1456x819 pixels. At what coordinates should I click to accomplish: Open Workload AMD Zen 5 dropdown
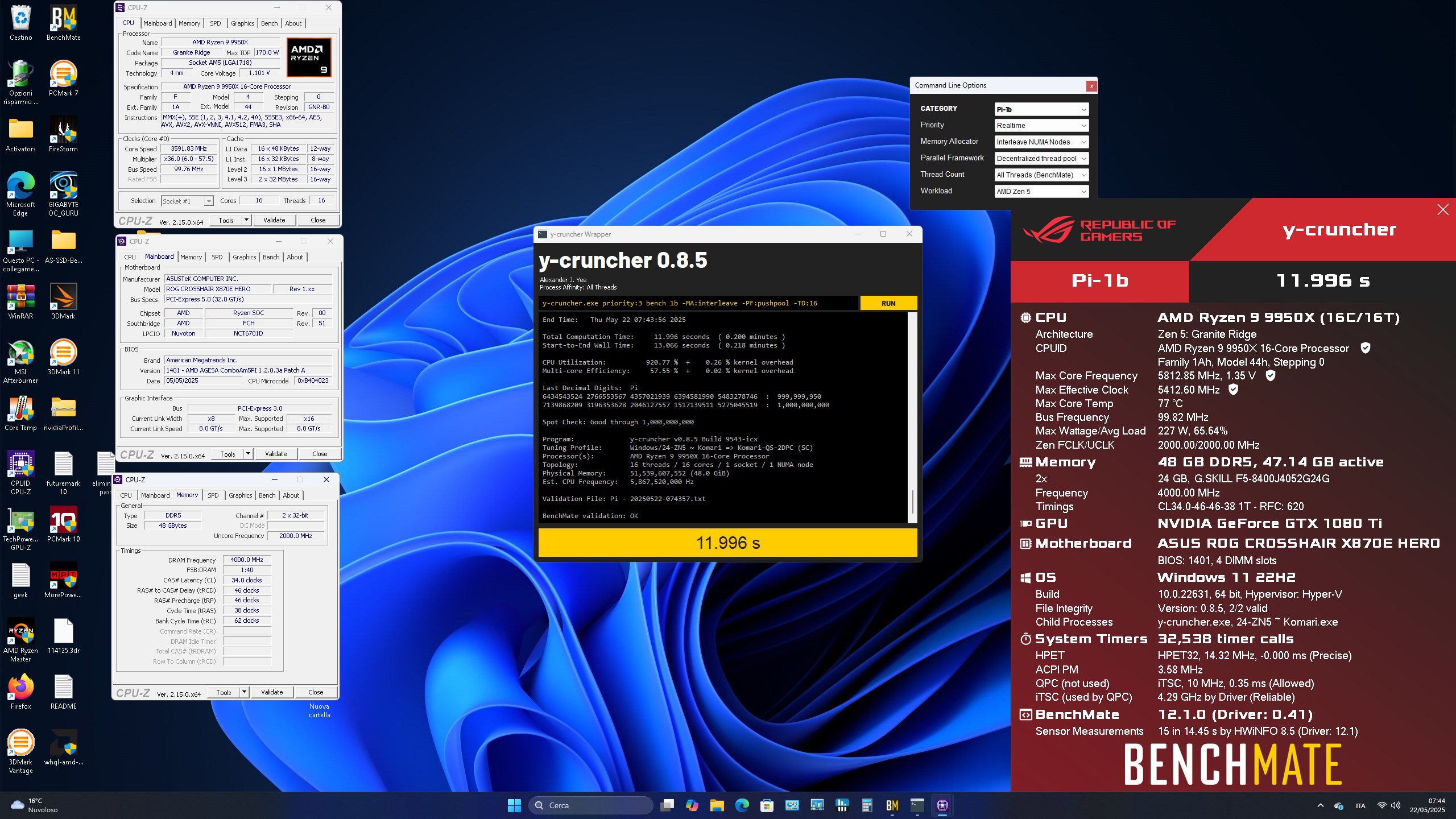click(x=1041, y=192)
